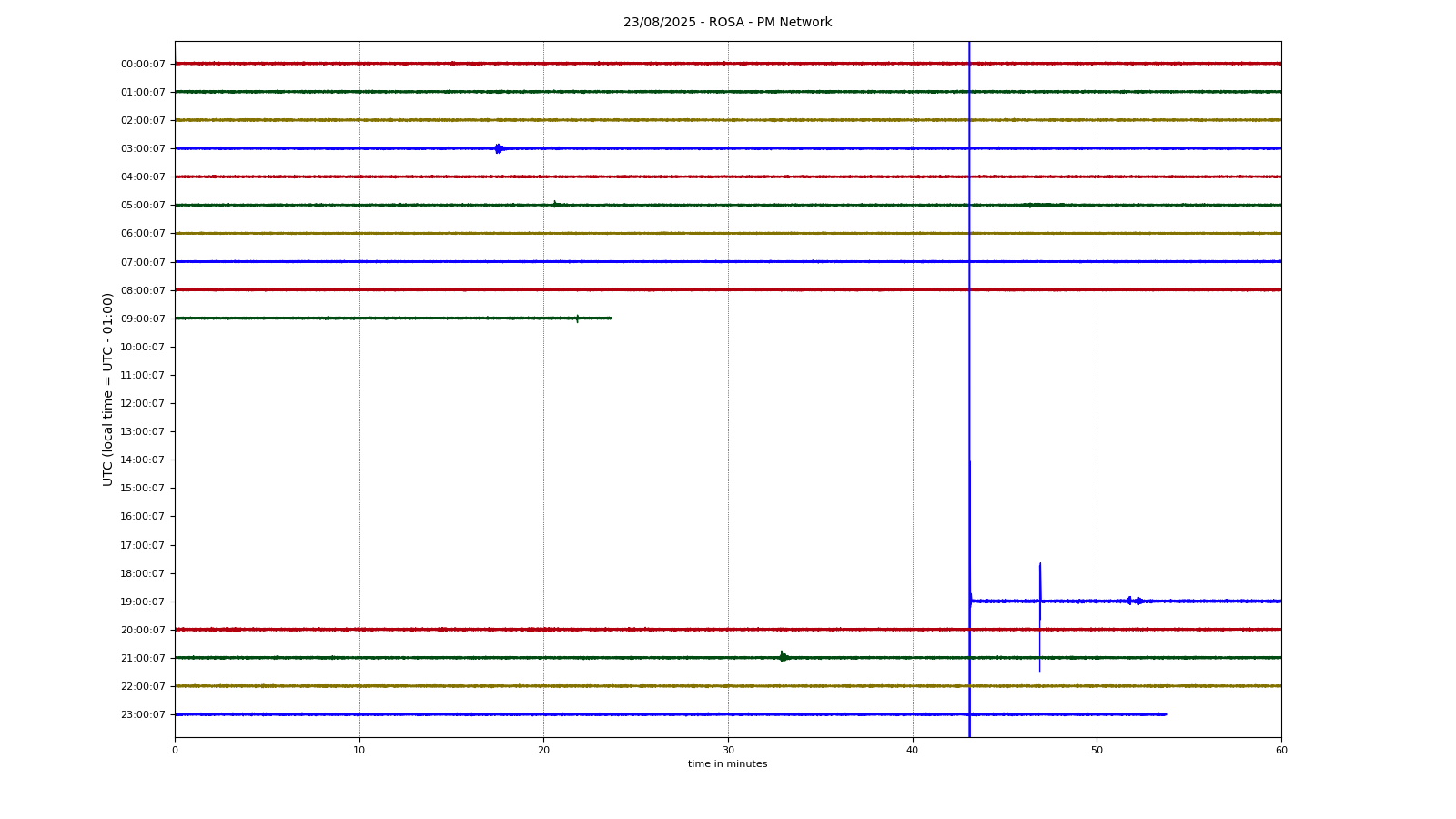Click the '02:00:07' time label

(143, 120)
